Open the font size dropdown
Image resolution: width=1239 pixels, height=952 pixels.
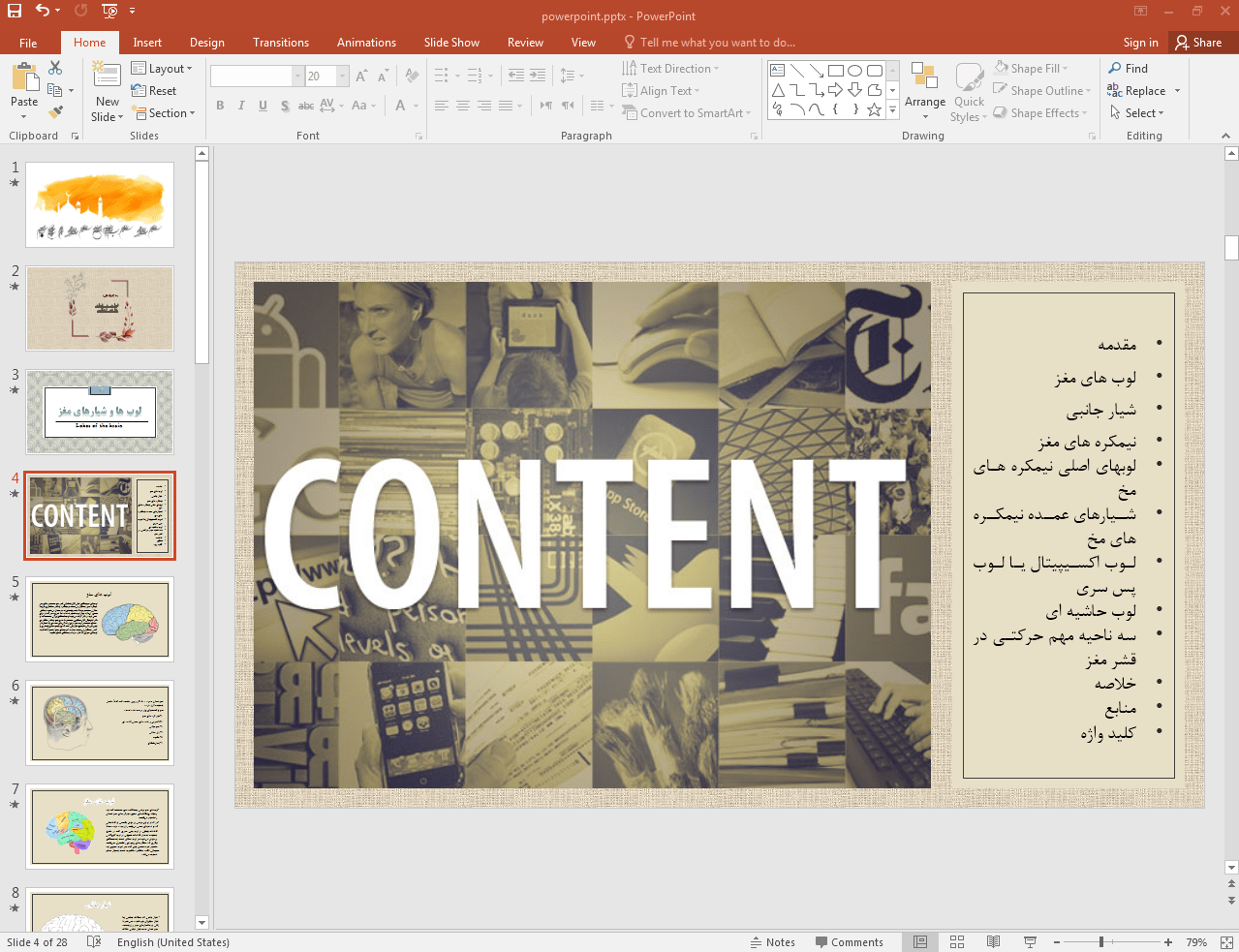point(343,77)
